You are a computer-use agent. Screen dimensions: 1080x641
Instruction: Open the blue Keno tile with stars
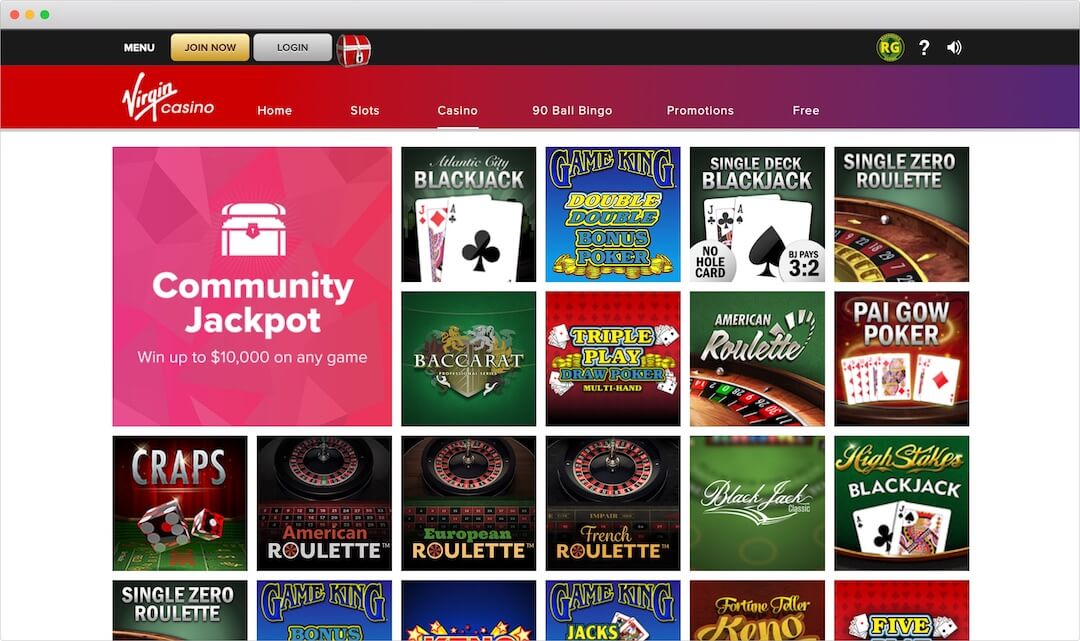[x=468, y=611]
